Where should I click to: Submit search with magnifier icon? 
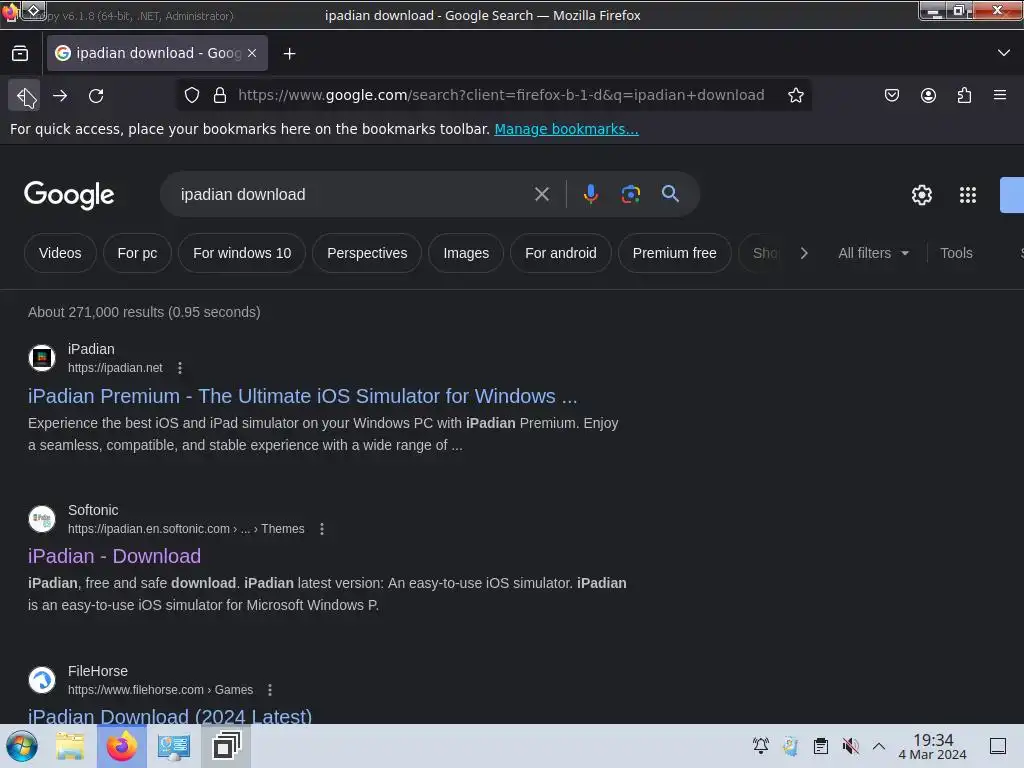[670, 194]
